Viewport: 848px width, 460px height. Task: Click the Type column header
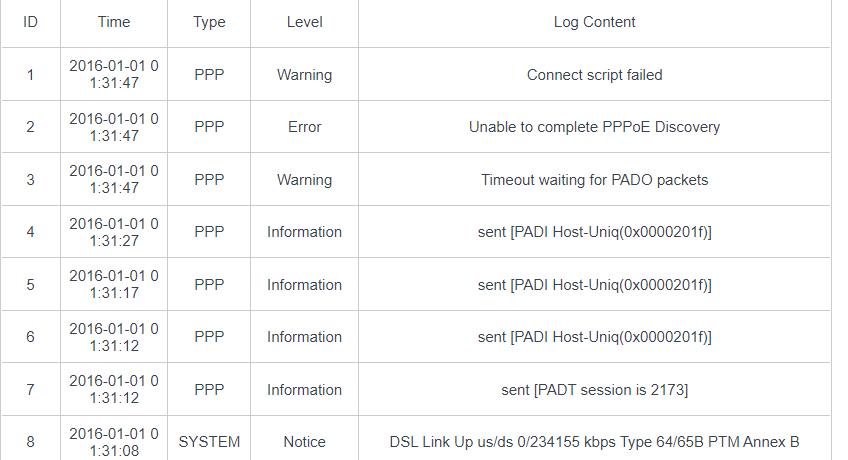click(x=209, y=22)
